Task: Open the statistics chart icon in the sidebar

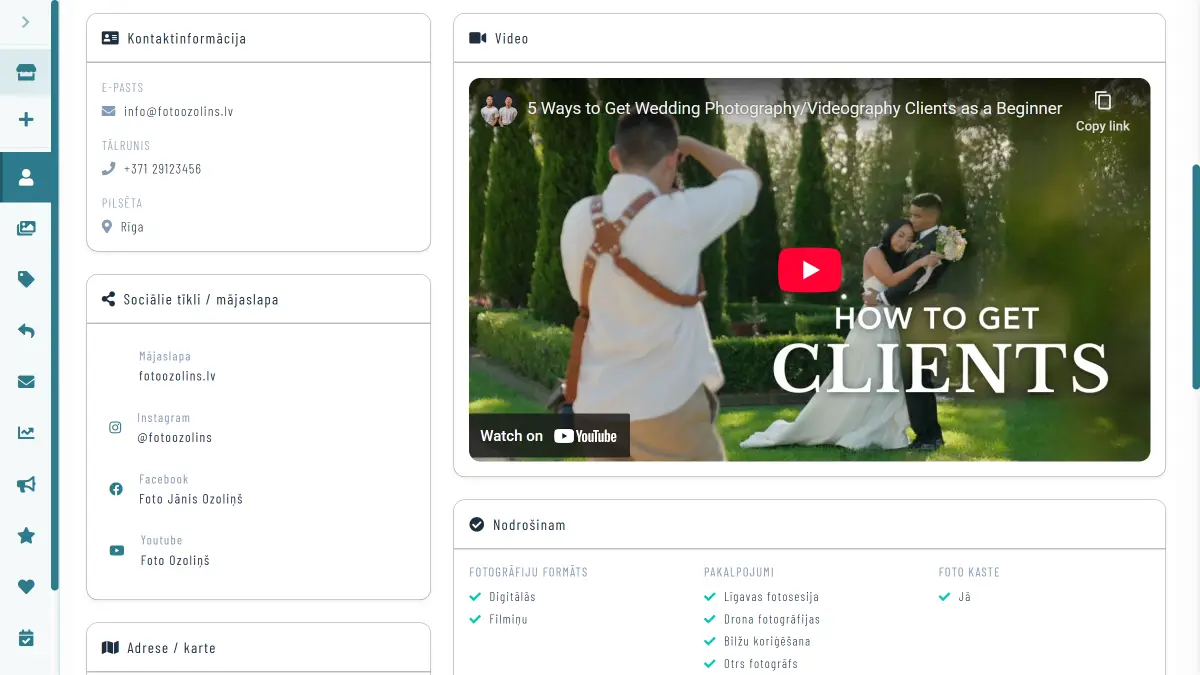Action: coord(26,433)
